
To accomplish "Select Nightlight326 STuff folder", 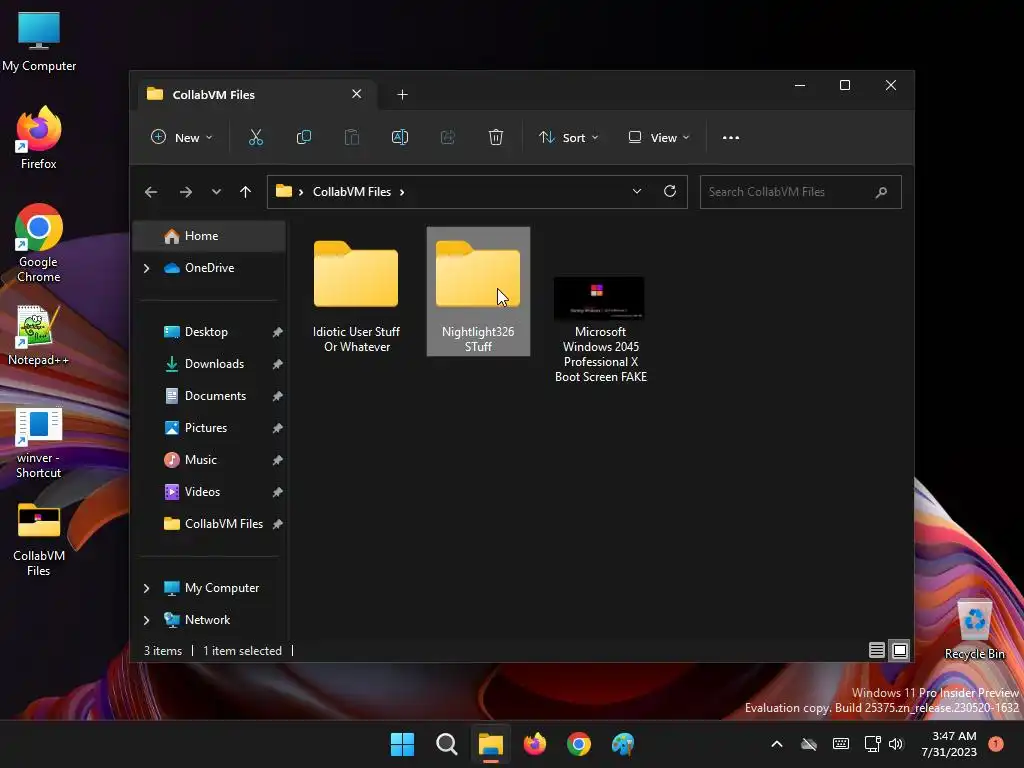I will (478, 291).
